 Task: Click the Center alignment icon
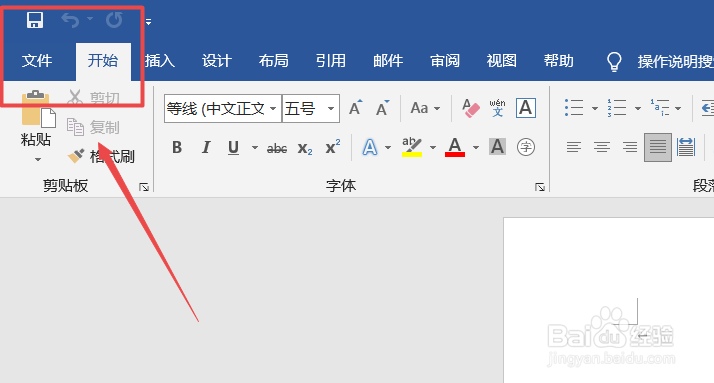[x=602, y=147]
